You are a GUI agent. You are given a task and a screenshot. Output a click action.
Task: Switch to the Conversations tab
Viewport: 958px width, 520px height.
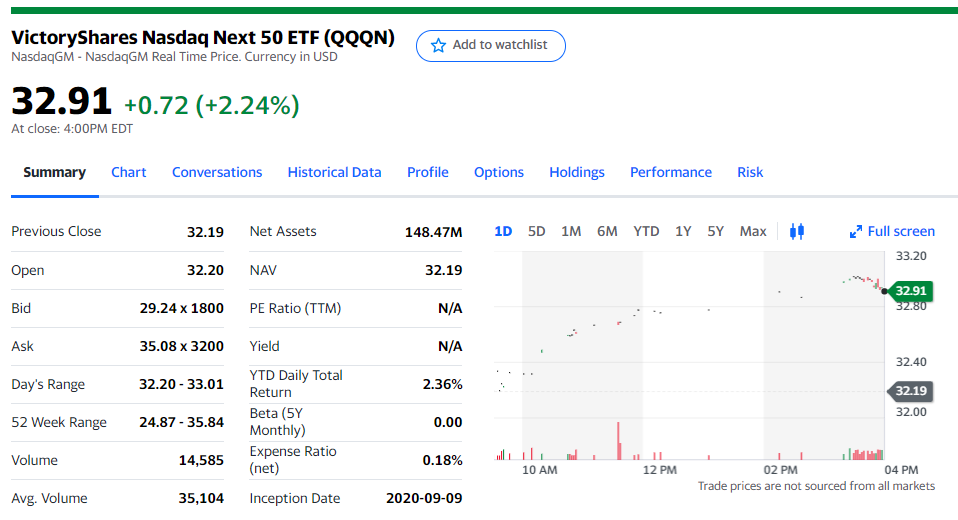217,172
